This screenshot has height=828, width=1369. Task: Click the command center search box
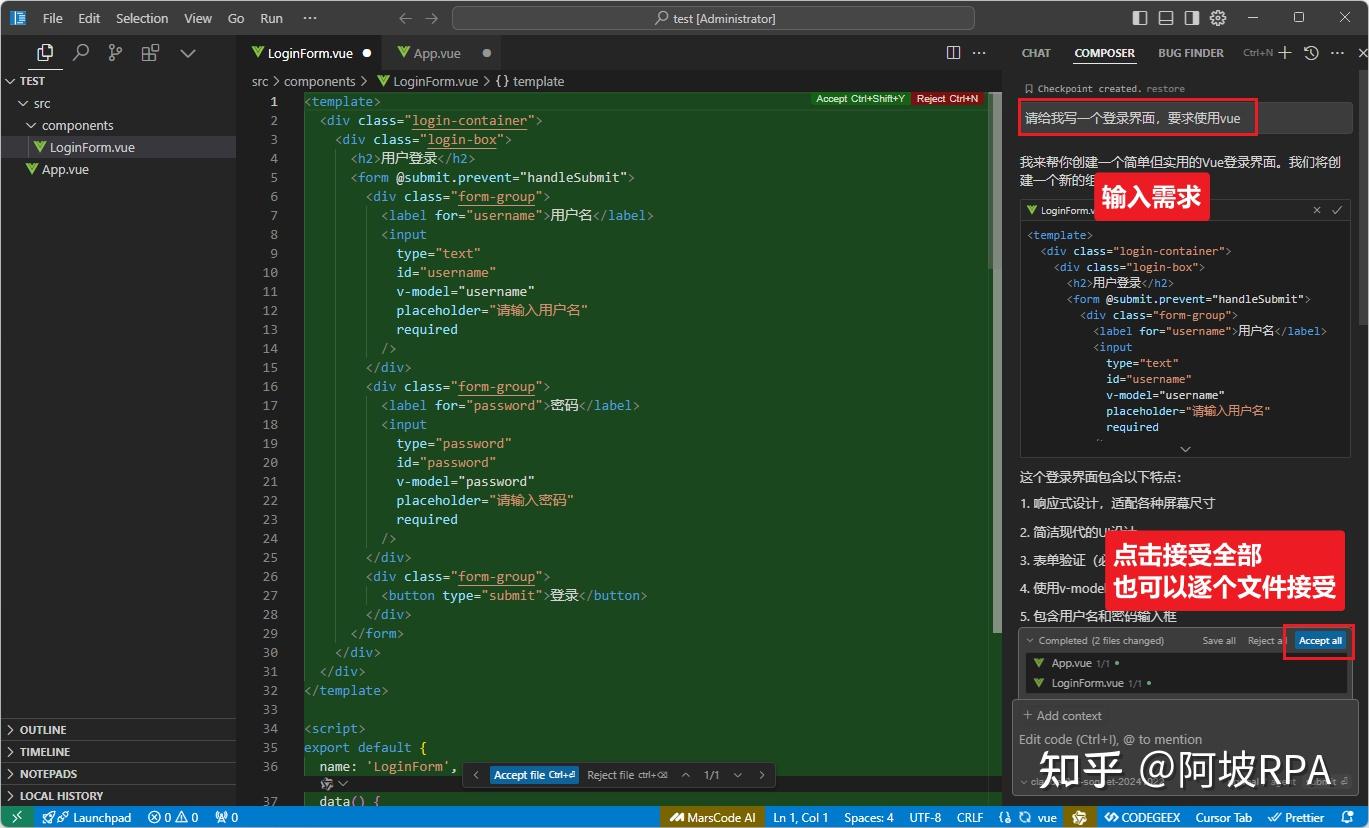pyautogui.click(x=713, y=18)
